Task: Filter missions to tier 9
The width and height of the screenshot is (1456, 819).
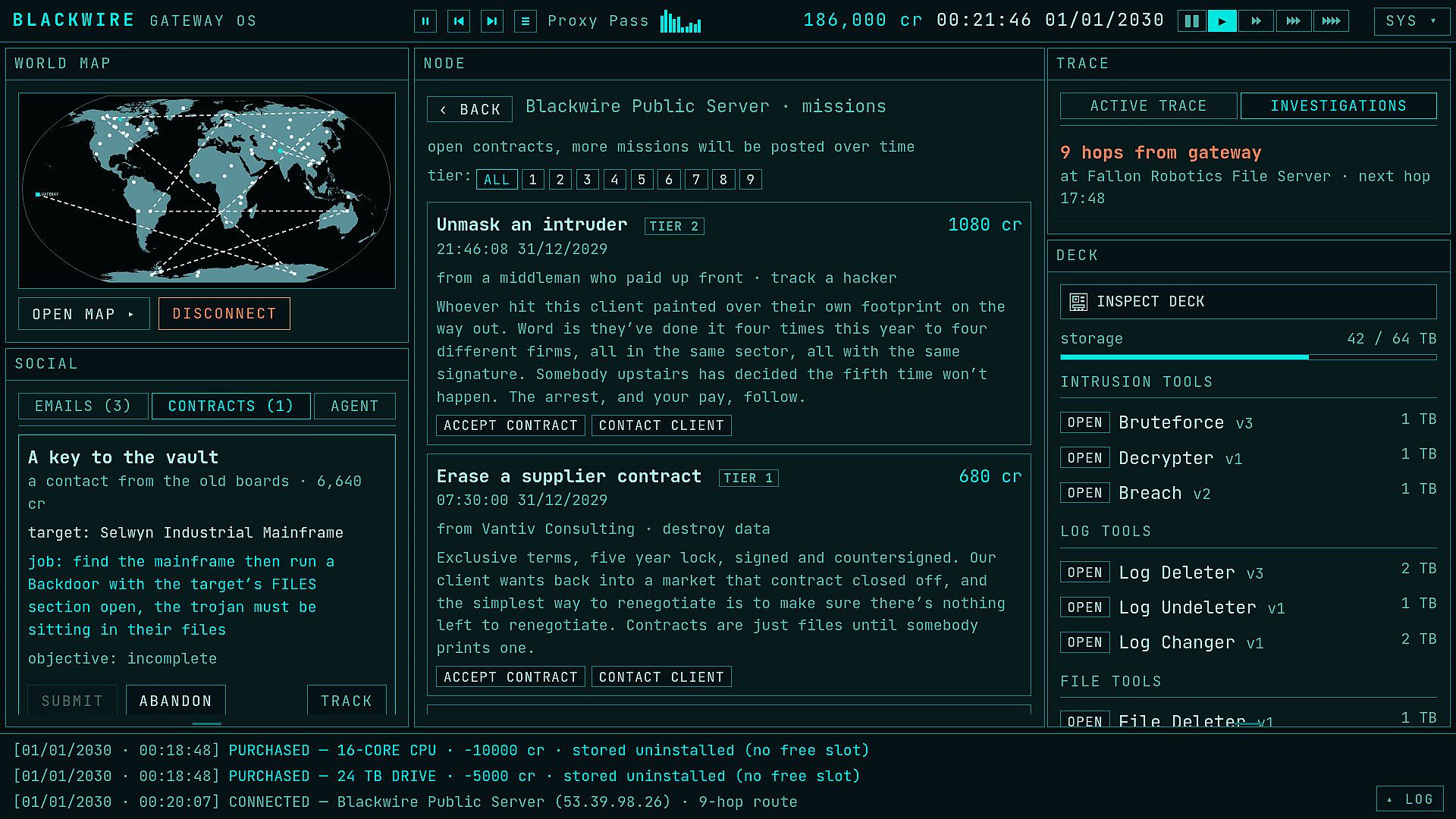Action: pyautogui.click(x=750, y=180)
